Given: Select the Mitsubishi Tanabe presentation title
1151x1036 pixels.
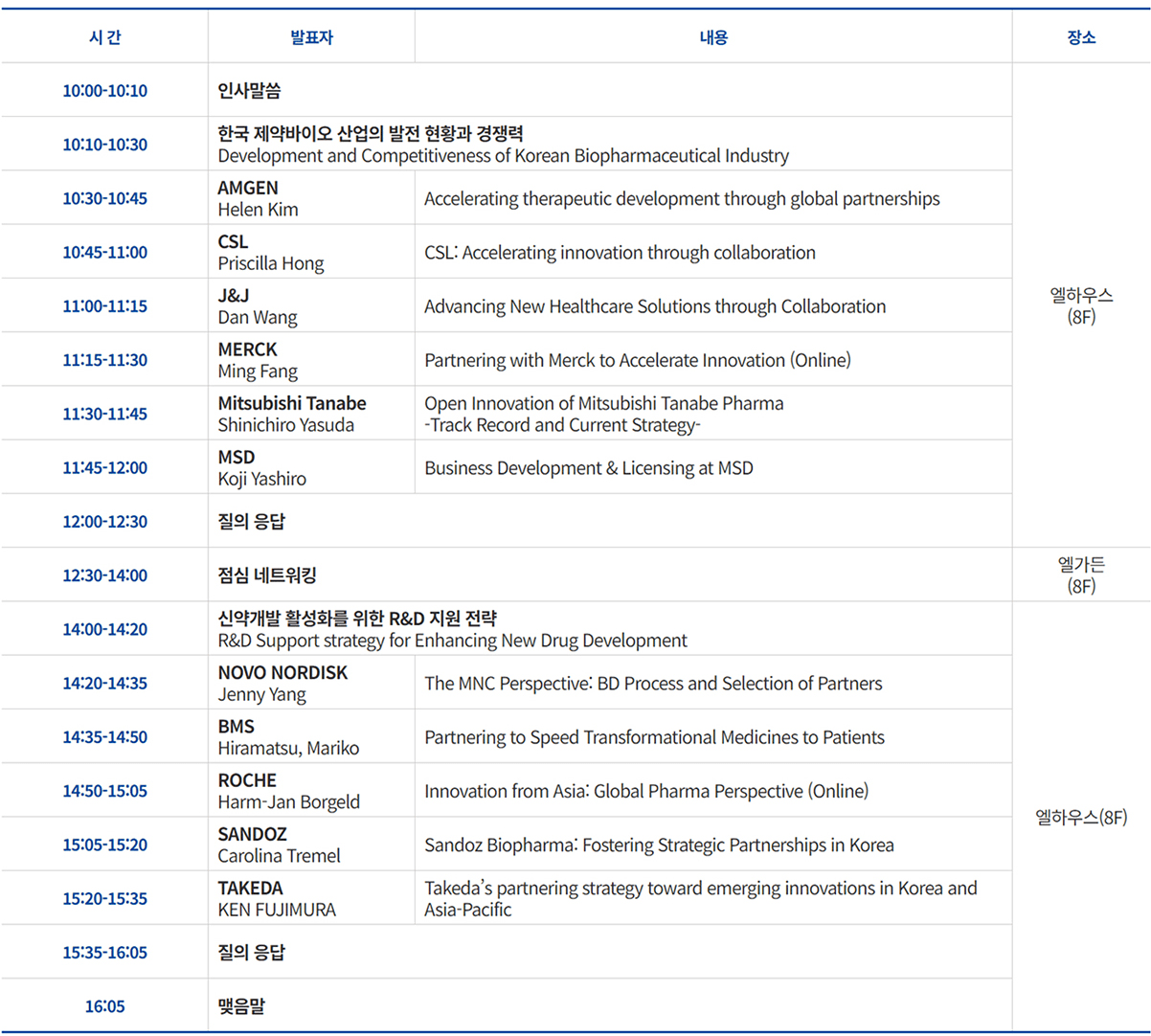Looking at the screenshot, I should click(x=603, y=413).
